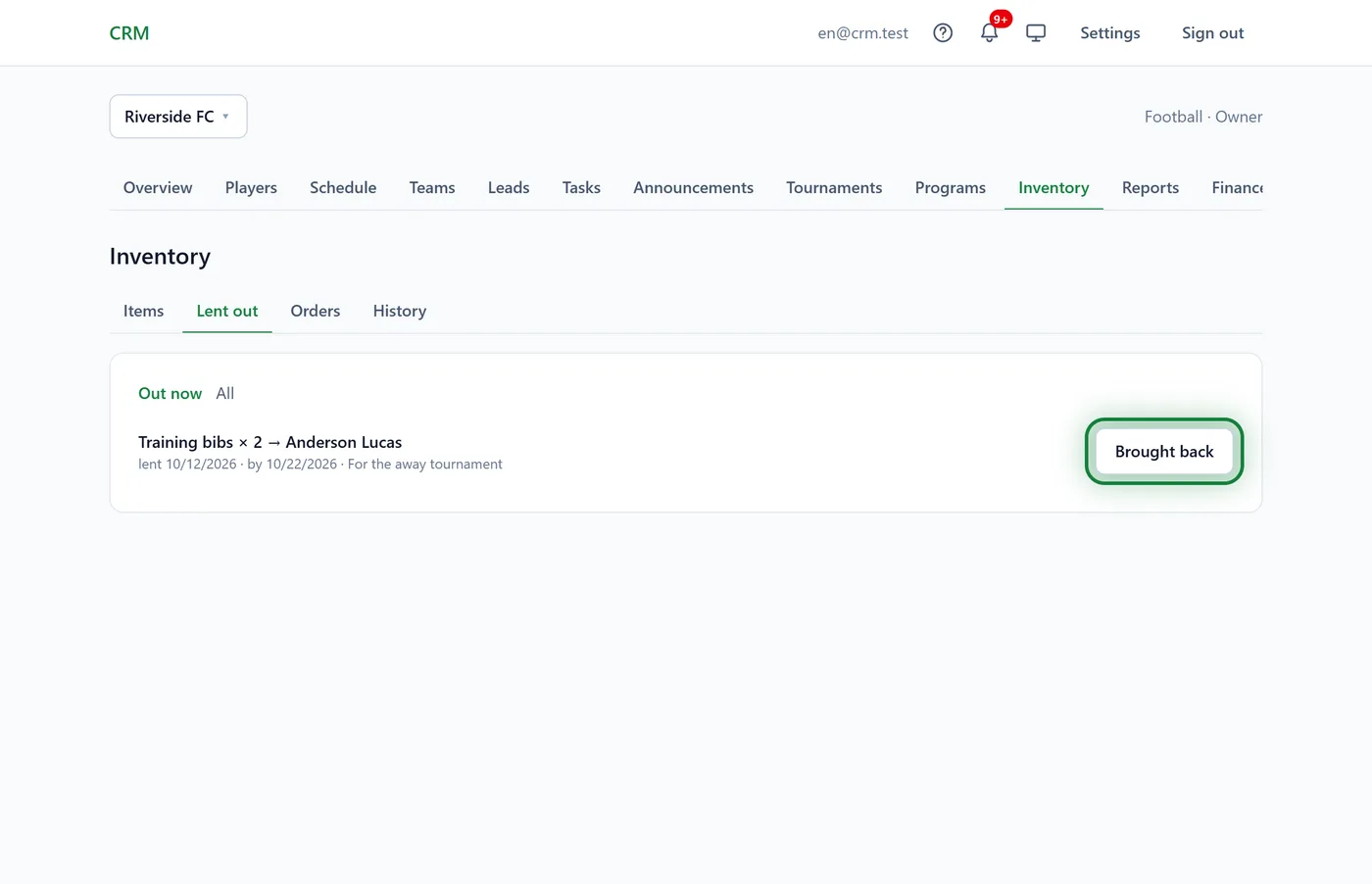Expand the Riverside FC club dropdown
This screenshot has width=1372, height=884.
pyautogui.click(x=178, y=117)
